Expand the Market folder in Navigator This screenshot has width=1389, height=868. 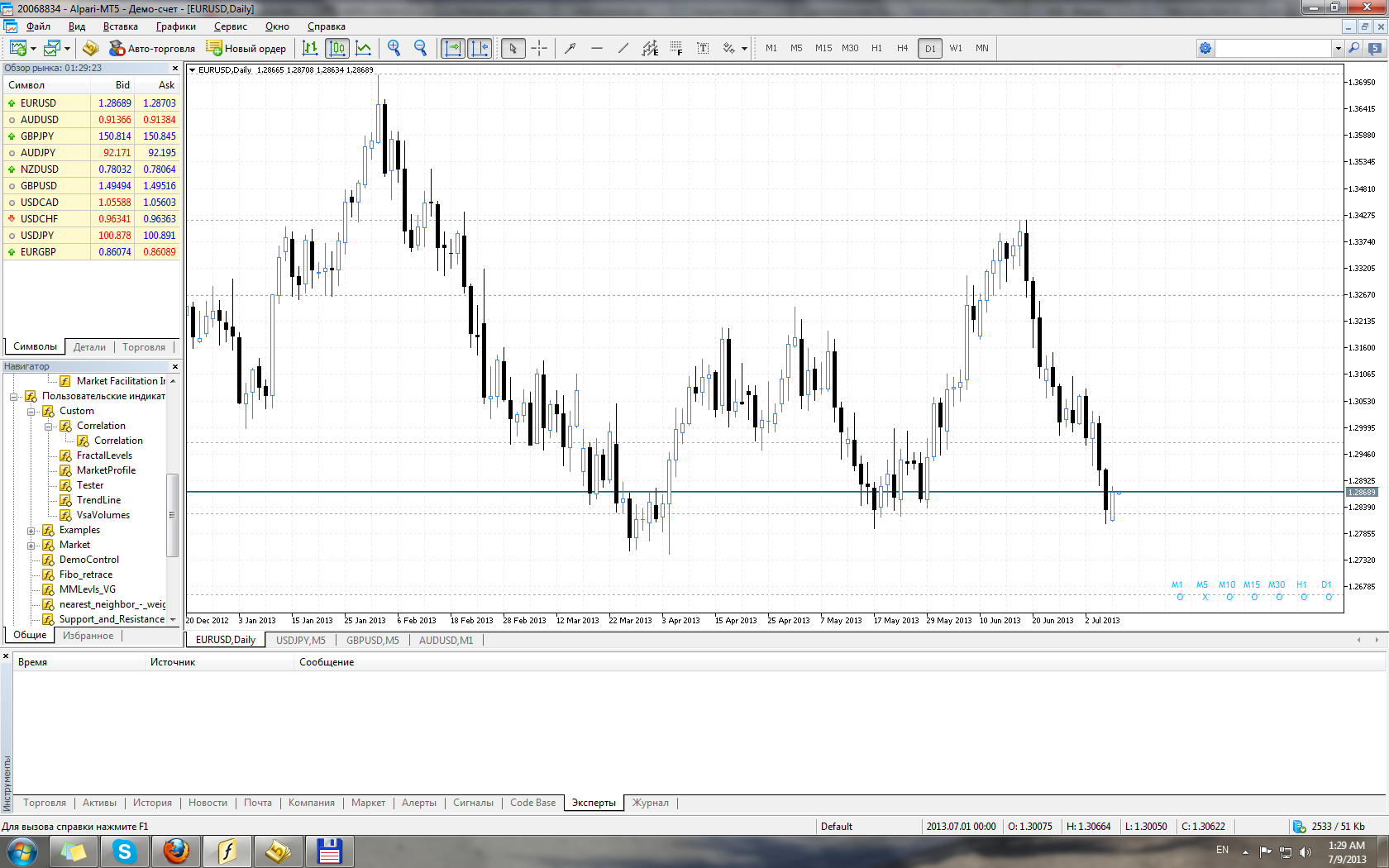31,545
